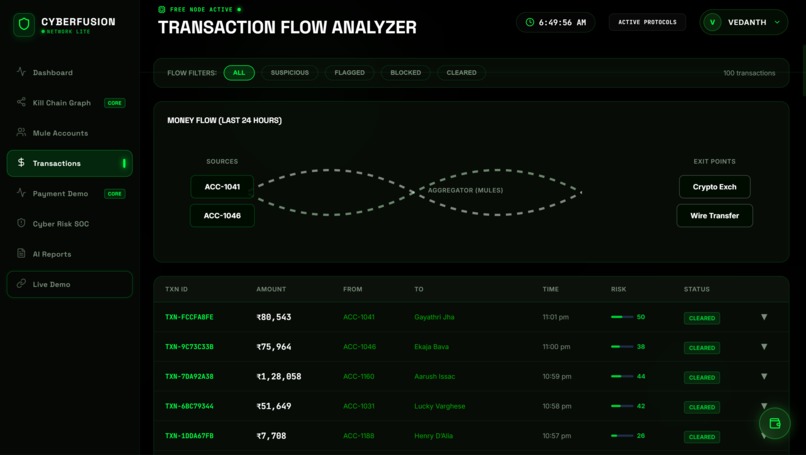Click the Payment Demo pulse icon
The width and height of the screenshot is (806, 455).
[x=21, y=193]
